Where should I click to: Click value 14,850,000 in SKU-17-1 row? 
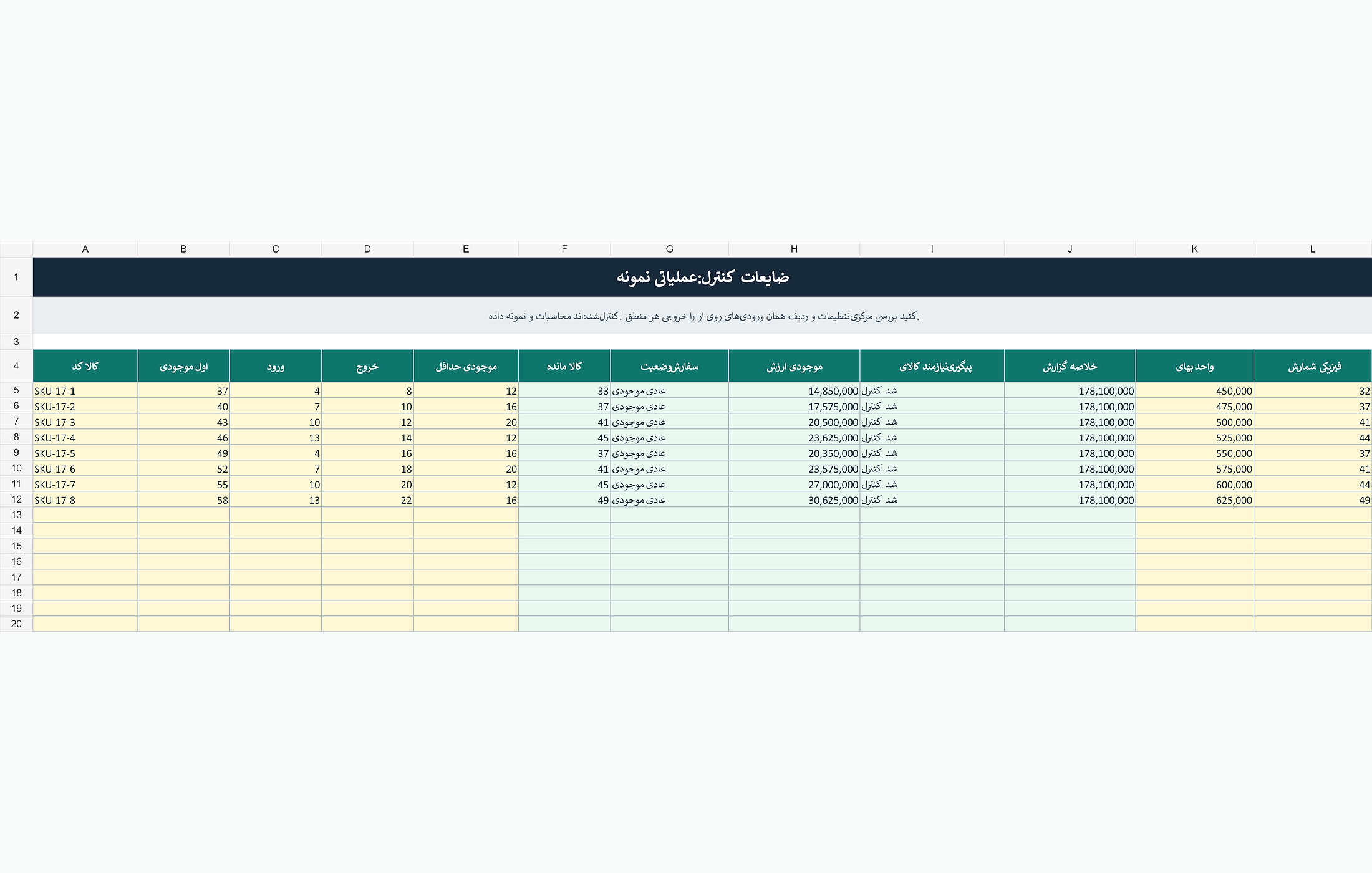tap(794, 390)
